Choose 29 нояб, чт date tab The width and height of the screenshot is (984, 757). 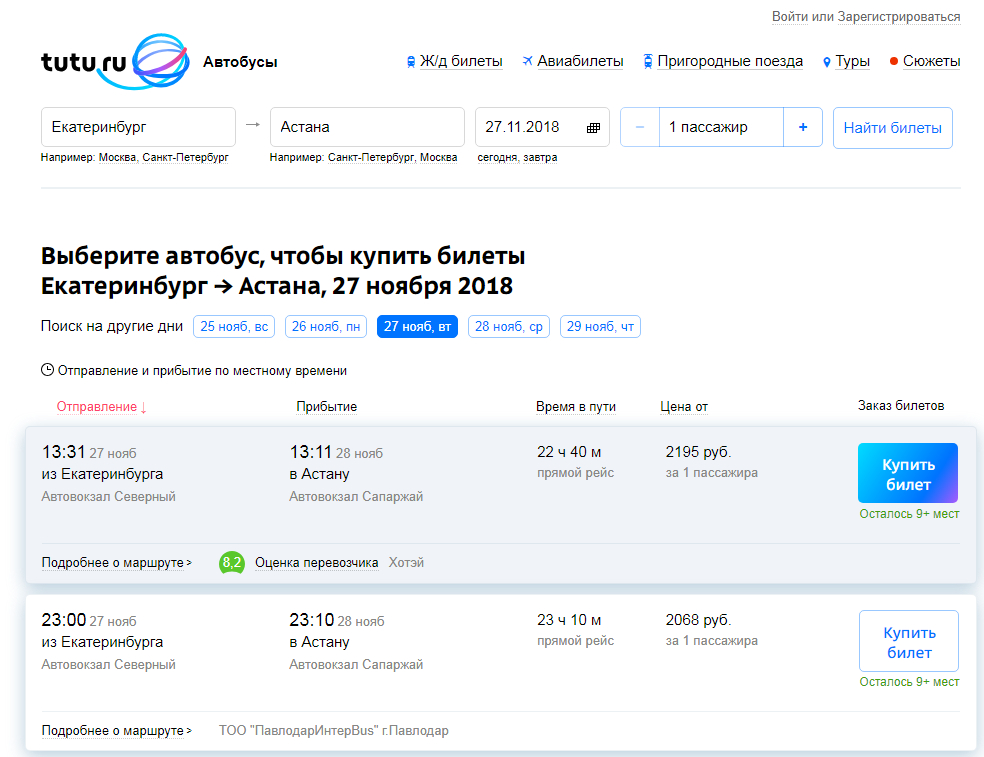point(600,327)
